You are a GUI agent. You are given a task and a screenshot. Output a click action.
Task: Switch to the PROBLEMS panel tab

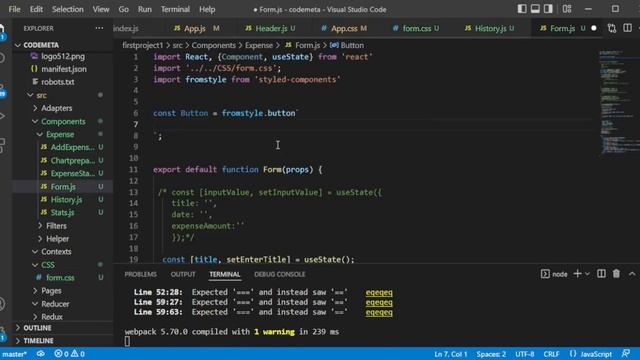[x=140, y=274]
